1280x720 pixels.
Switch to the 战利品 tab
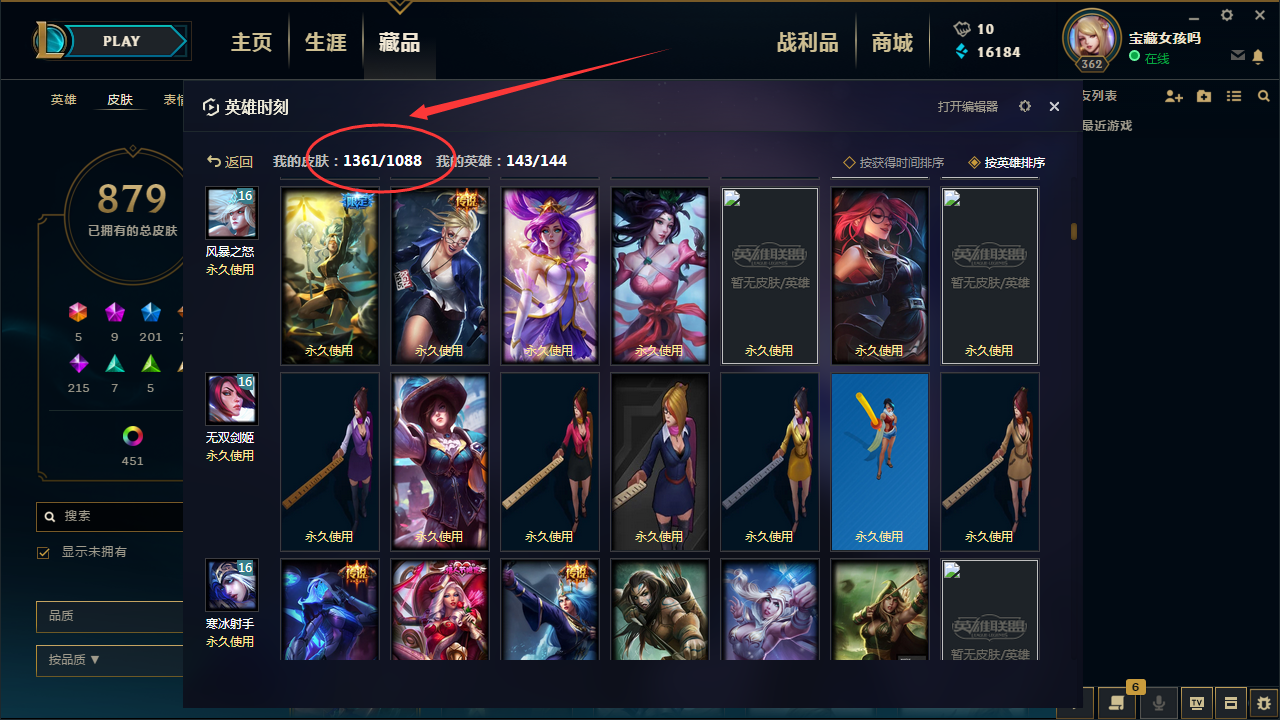(807, 42)
